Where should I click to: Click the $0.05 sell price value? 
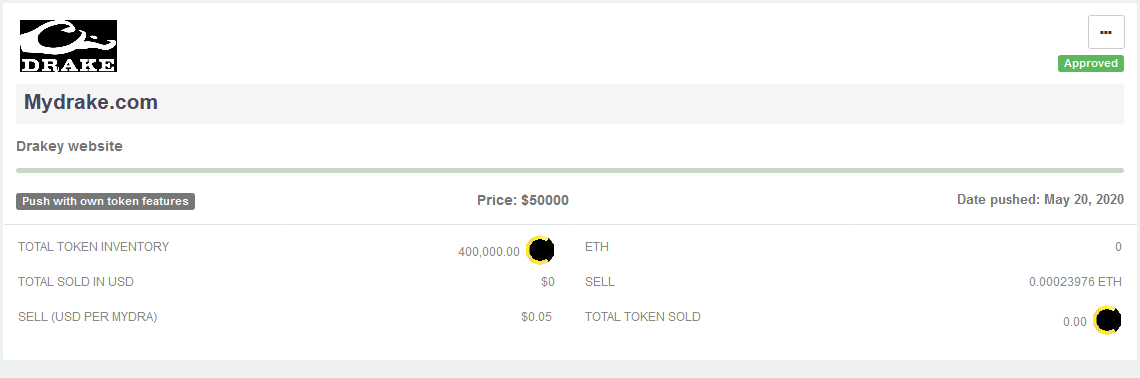tap(537, 316)
